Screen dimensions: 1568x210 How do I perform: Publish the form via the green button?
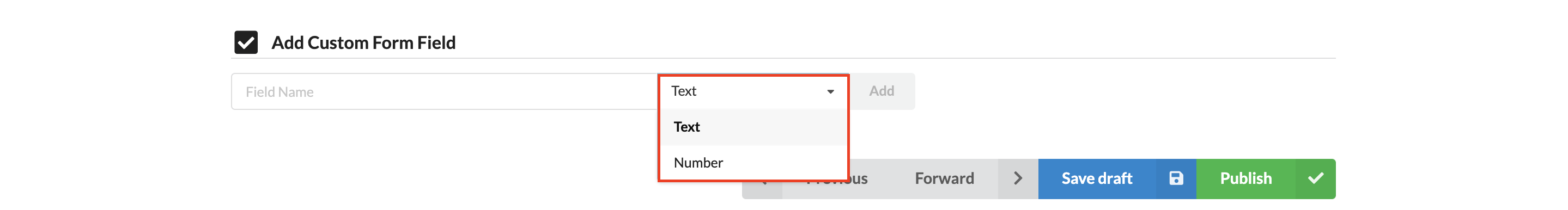[x=1245, y=178]
